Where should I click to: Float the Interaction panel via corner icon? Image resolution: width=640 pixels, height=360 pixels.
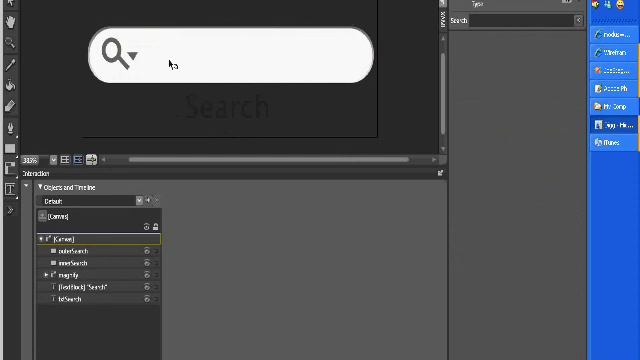point(440,173)
